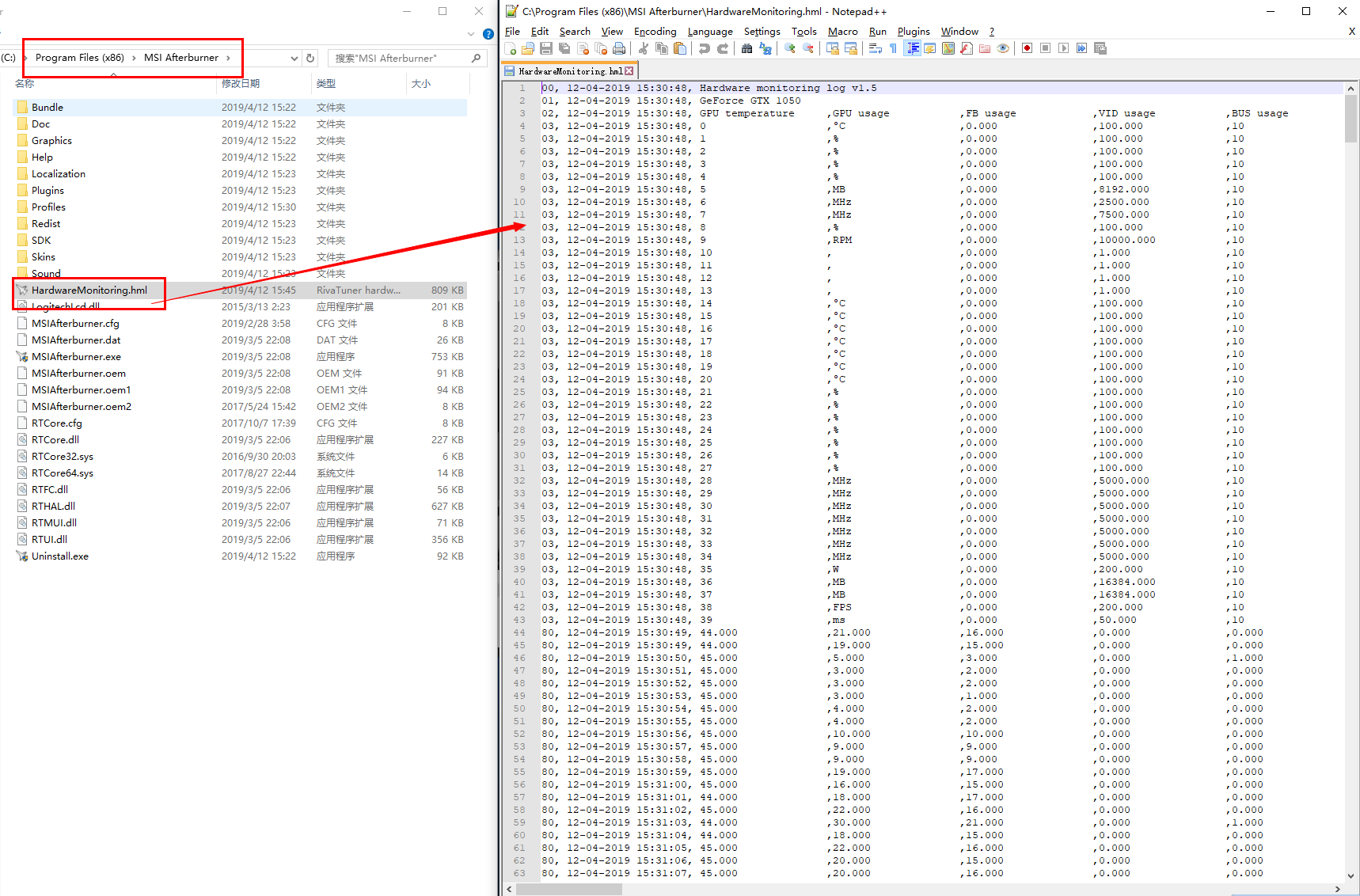Select the HardwareMonitoring.hml document tab
Viewport: 1360px width, 896px height.
click(x=570, y=71)
